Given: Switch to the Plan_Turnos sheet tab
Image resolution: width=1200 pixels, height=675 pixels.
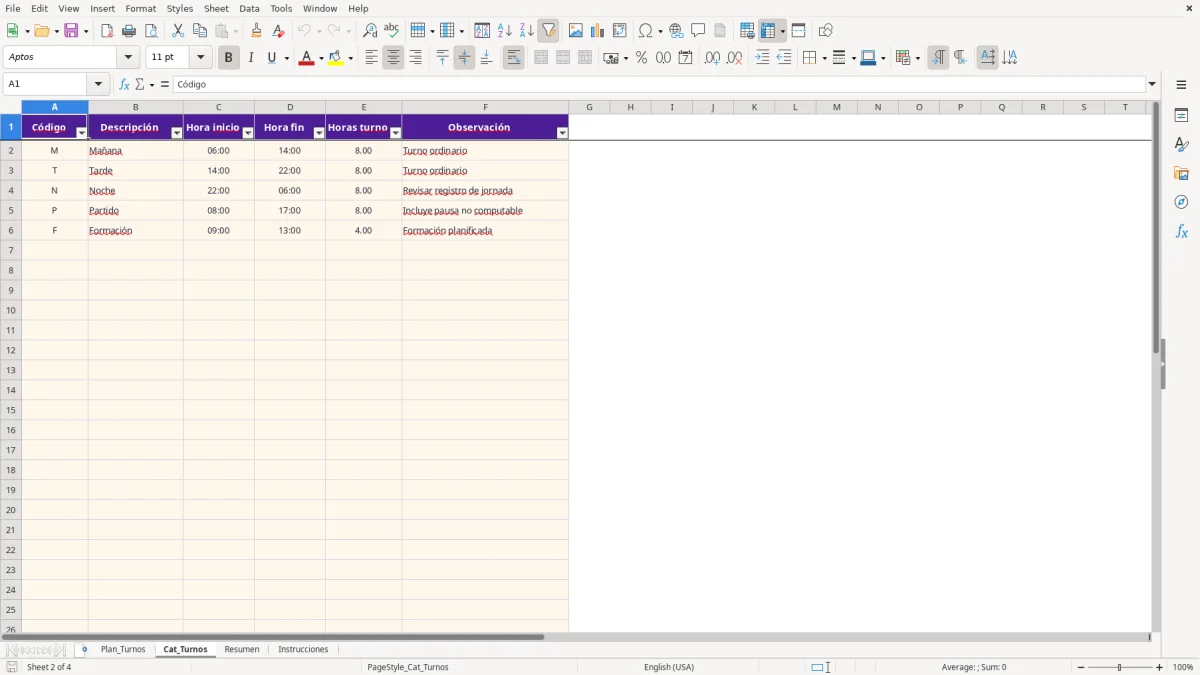Looking at the screenshot, I should (123, 650).
